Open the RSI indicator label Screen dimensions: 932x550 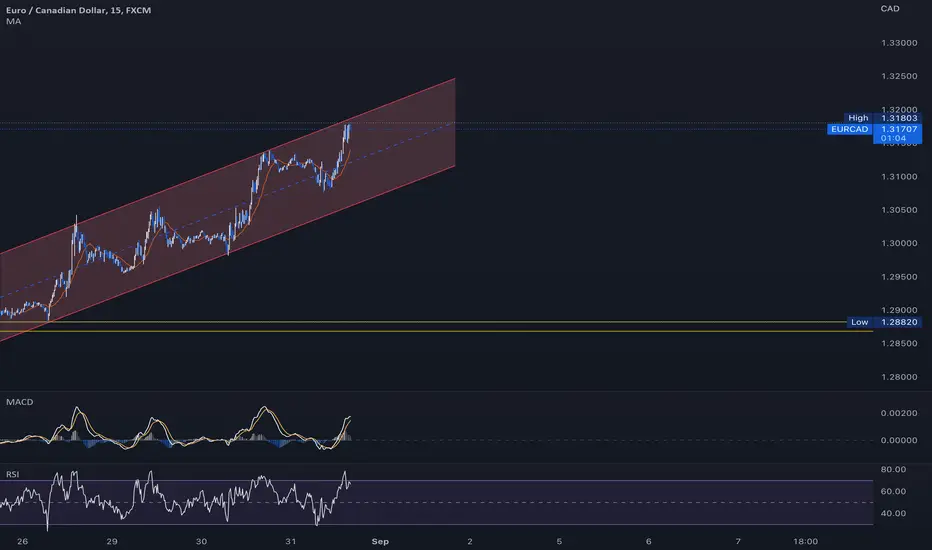click(12, 474)
